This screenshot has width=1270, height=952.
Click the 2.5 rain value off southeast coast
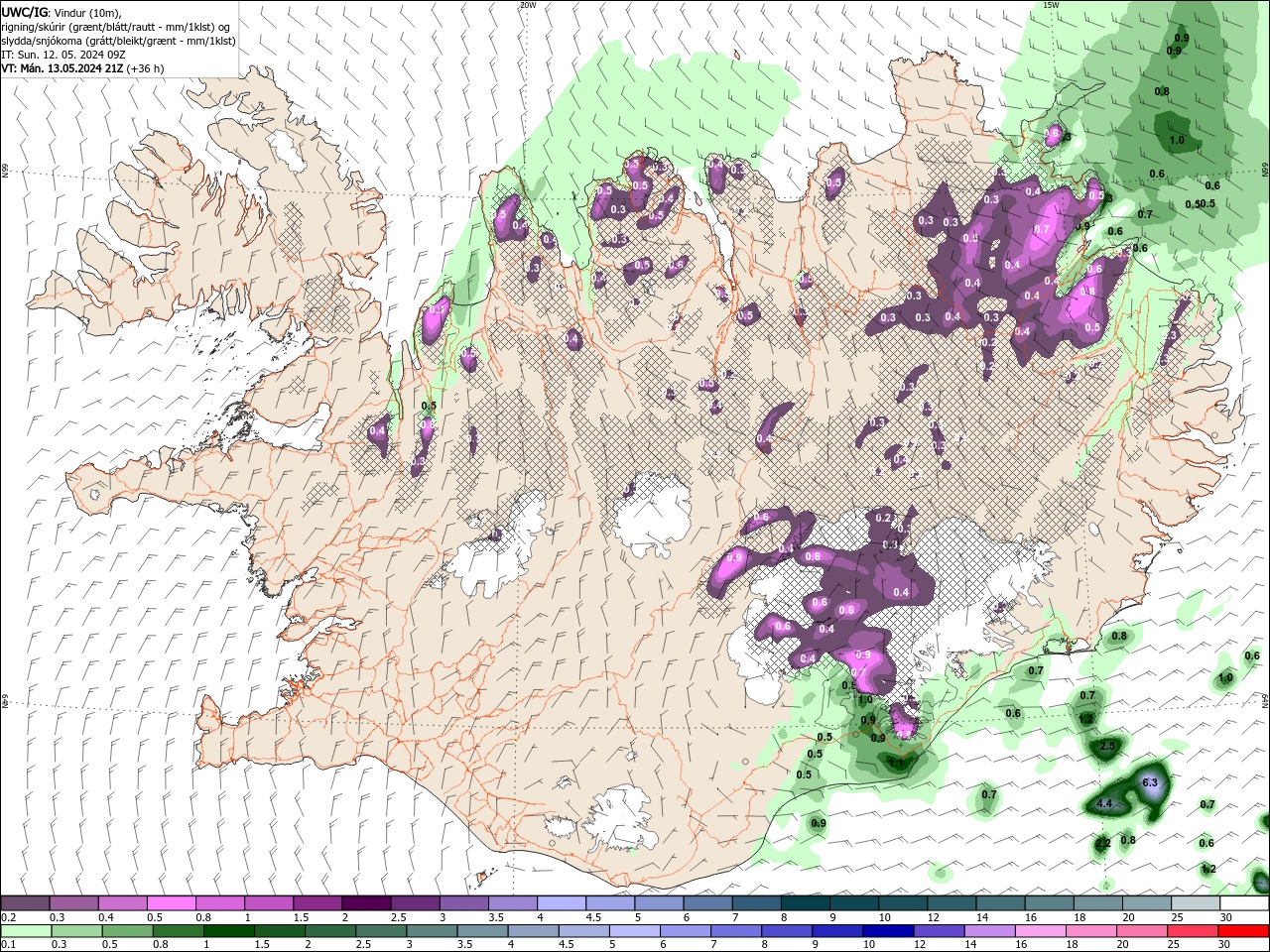(x=1108, y=746)
